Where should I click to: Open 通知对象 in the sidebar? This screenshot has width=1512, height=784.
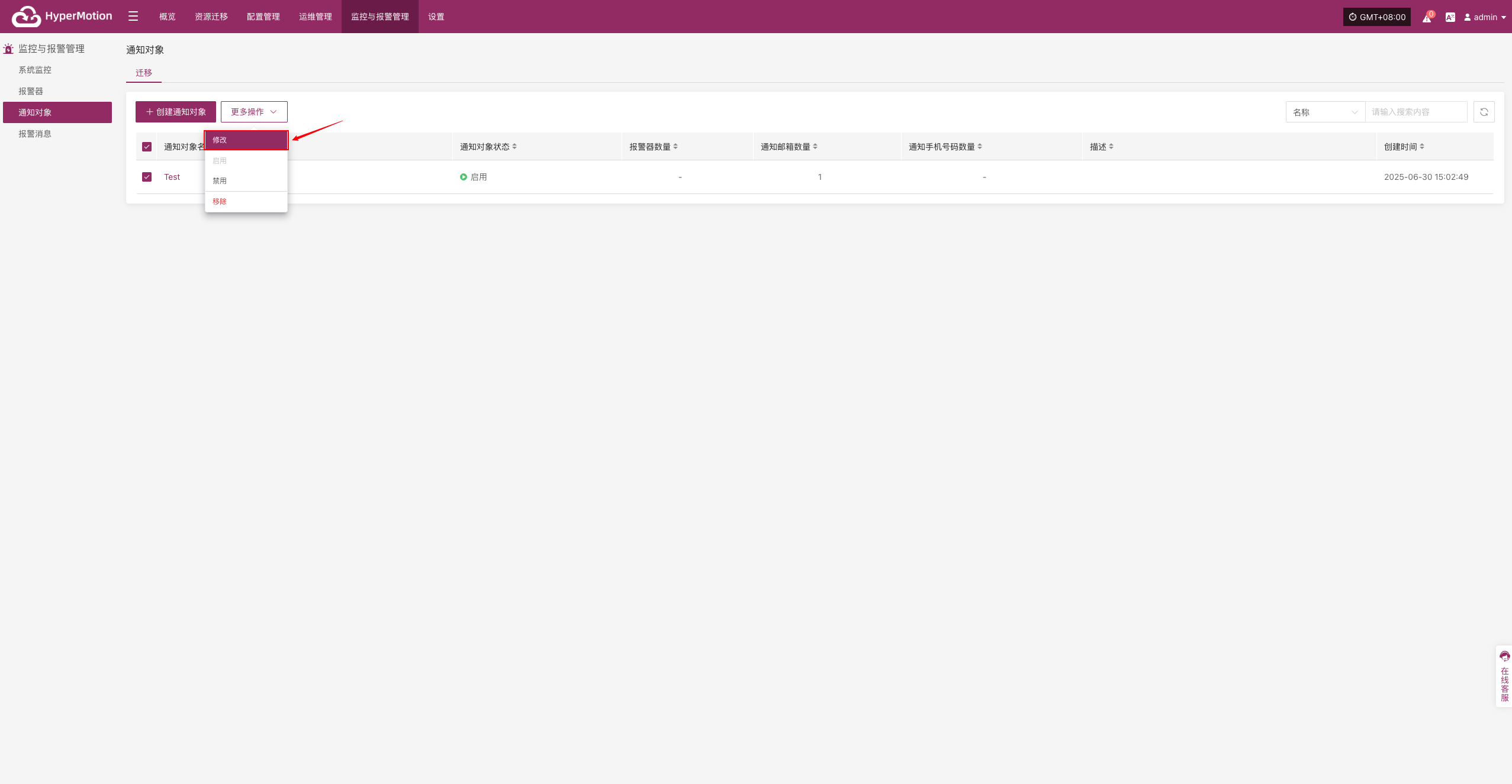57,112
